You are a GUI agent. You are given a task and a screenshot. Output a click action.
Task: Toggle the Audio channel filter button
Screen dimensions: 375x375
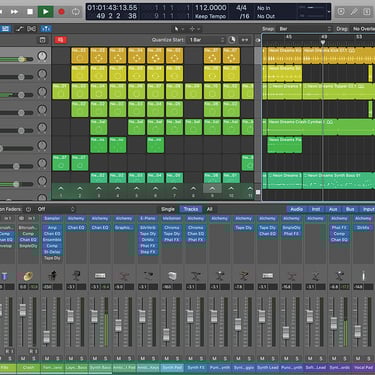point(296,209)
